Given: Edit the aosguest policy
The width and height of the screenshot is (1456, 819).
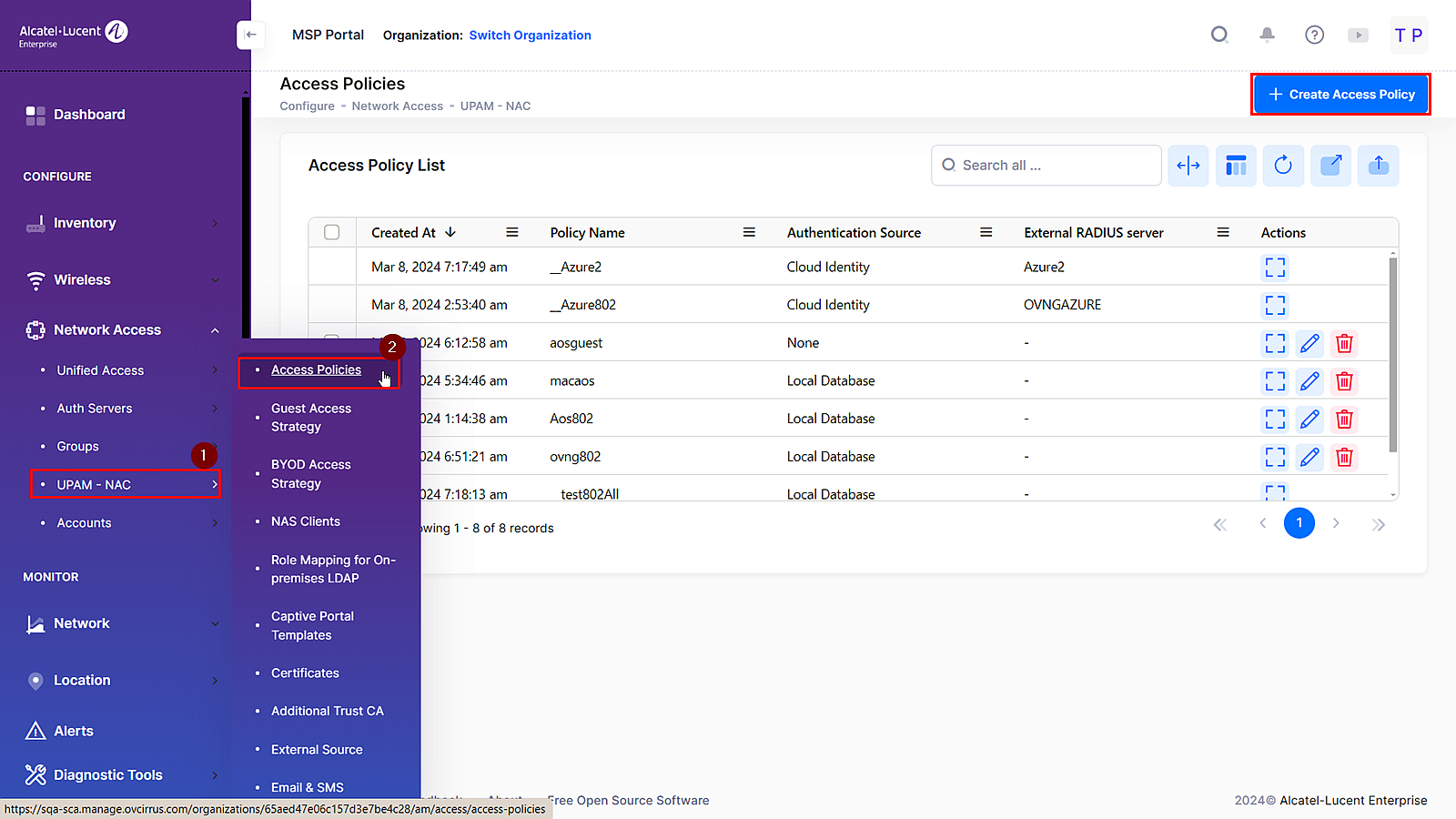Looking at the screenshot, I should (1309, 343).
